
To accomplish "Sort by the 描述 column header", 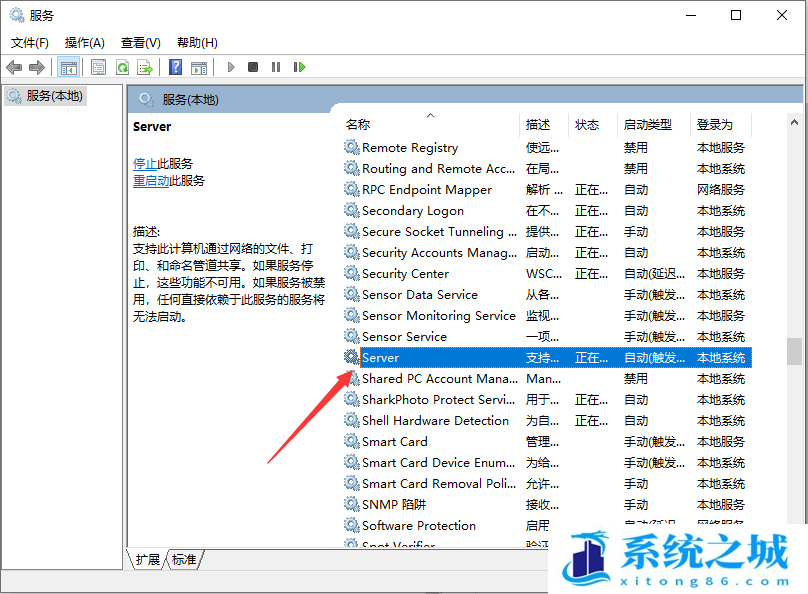I will [x=544, y=124].
